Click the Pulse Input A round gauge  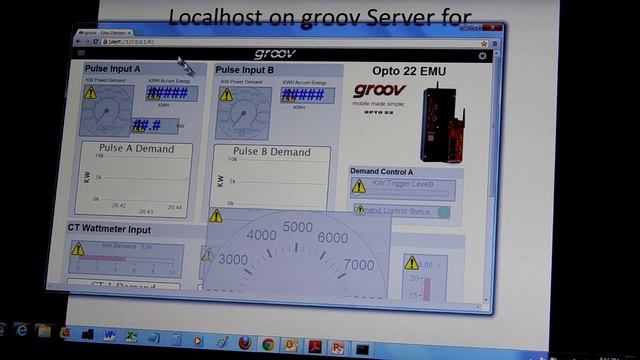pyautogui.click(x=107, y=111)
